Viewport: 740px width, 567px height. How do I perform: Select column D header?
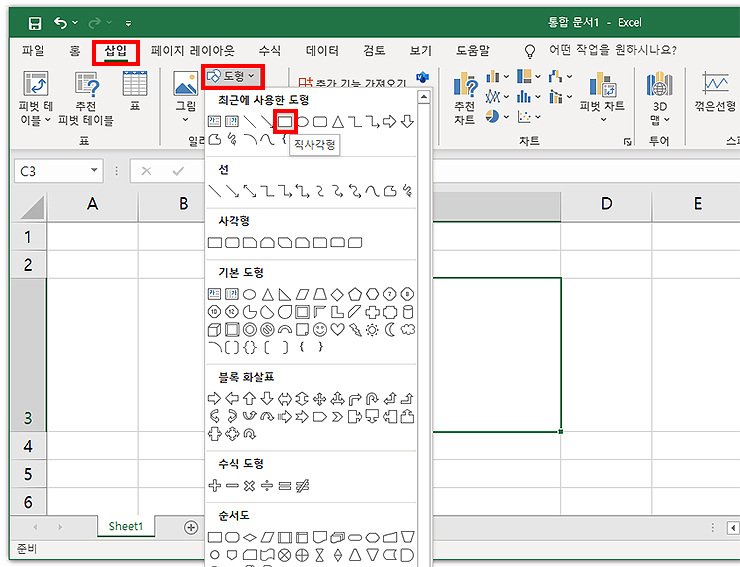click(x=606, y=204)
